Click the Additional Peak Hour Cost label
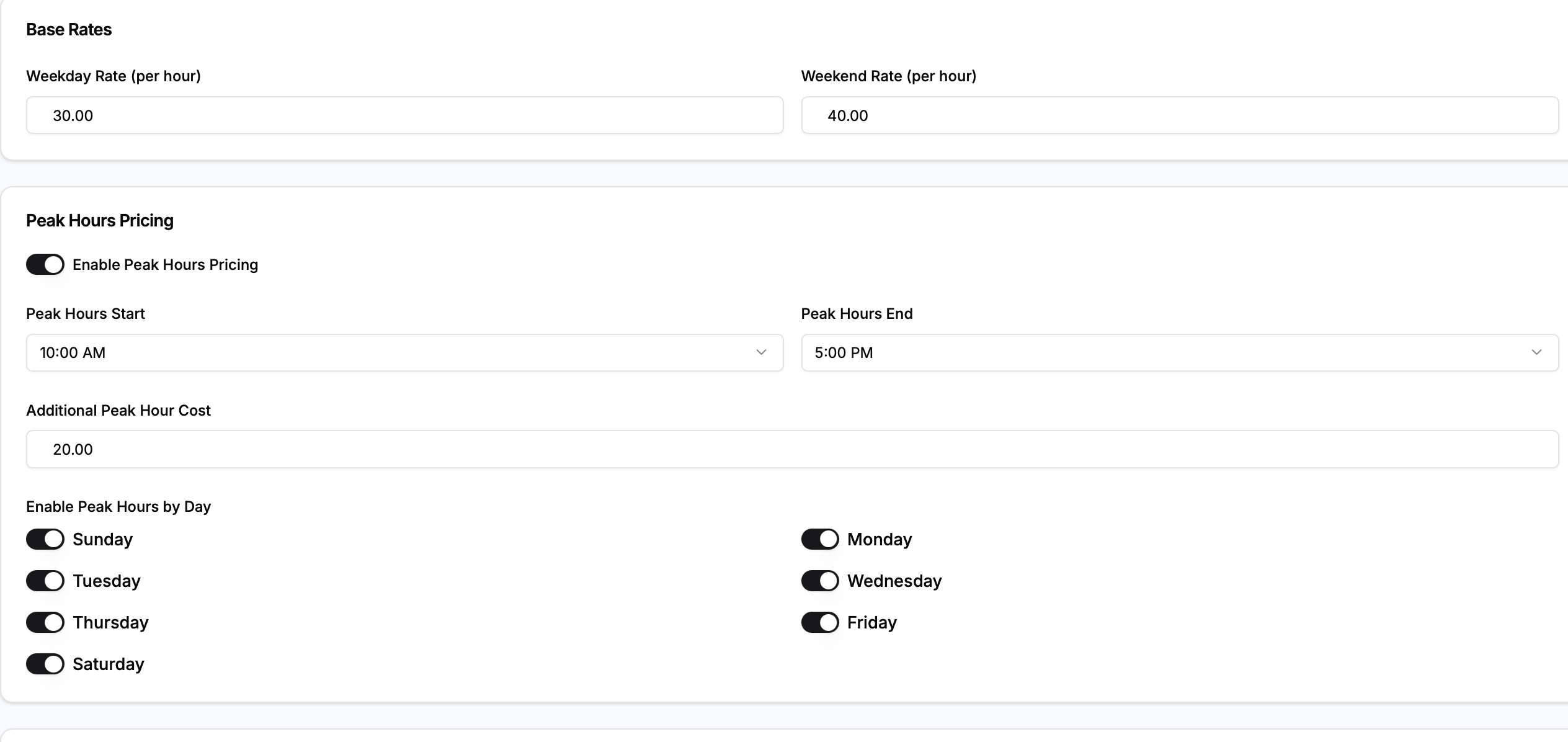This screenshot has height=742, width=1568. click(118, 410)
